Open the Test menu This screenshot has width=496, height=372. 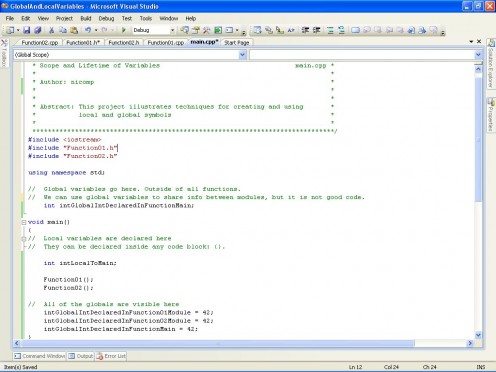coord(127,18)
